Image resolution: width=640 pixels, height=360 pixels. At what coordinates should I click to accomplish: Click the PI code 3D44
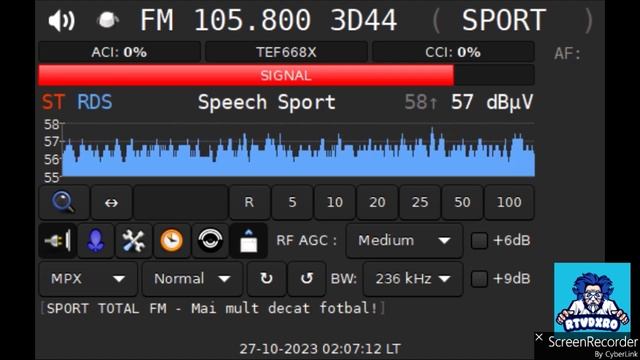[363, 20]
